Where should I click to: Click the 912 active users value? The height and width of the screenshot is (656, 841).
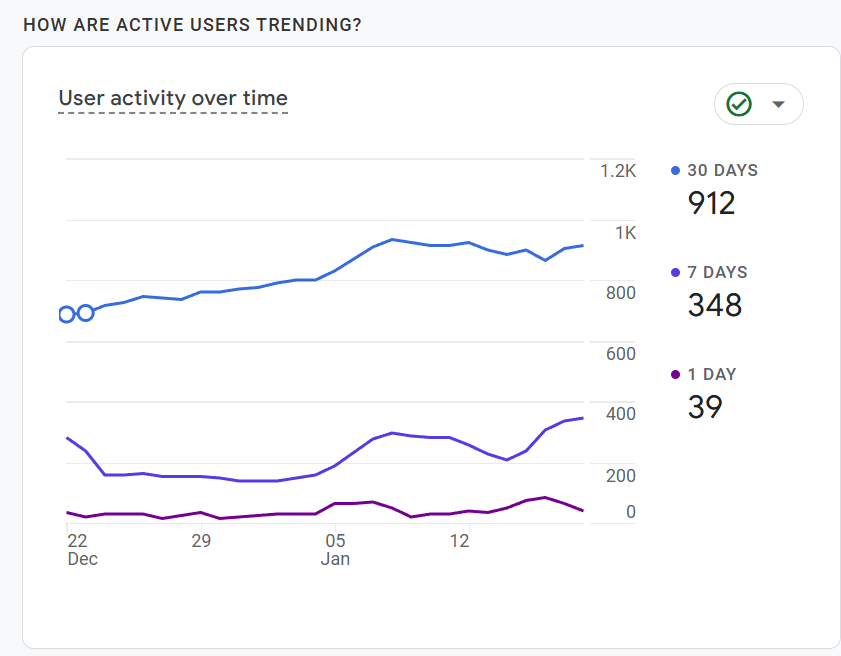coord(711,203)
